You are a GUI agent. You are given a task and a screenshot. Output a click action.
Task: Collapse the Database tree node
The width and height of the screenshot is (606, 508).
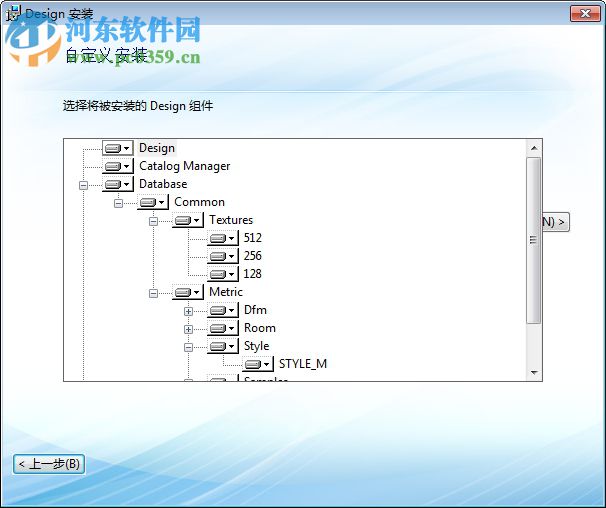[83, 185]
